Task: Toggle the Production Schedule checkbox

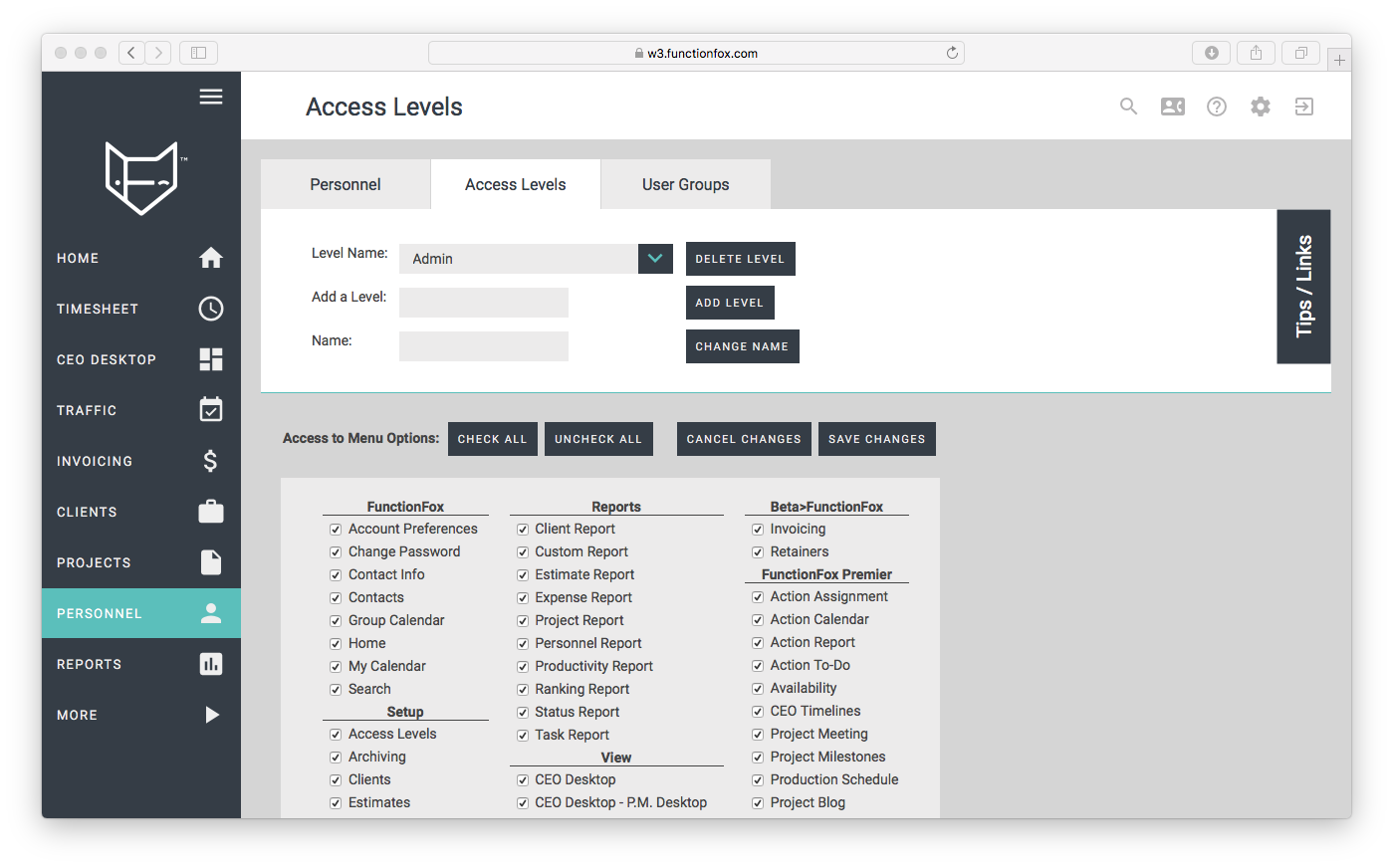Action: coord(758,780)
